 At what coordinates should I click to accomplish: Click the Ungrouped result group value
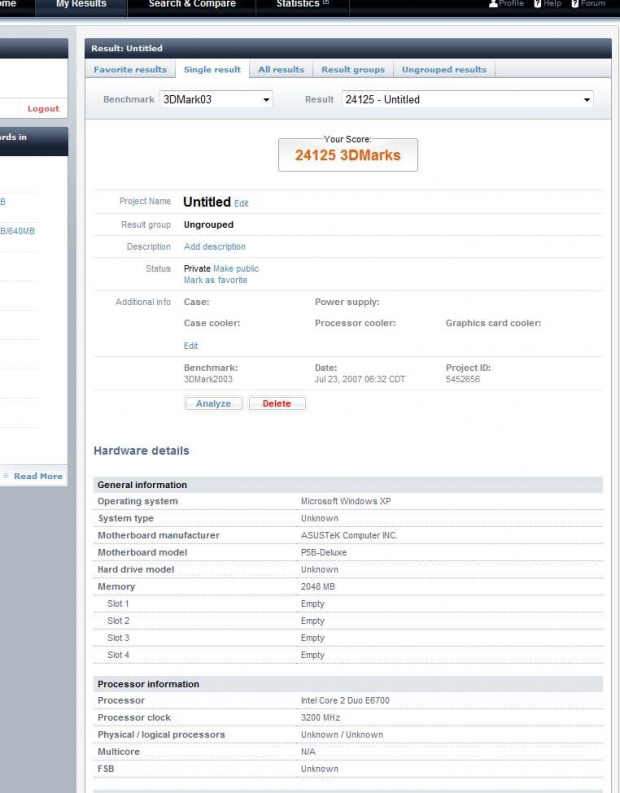[x=208, y=225]
